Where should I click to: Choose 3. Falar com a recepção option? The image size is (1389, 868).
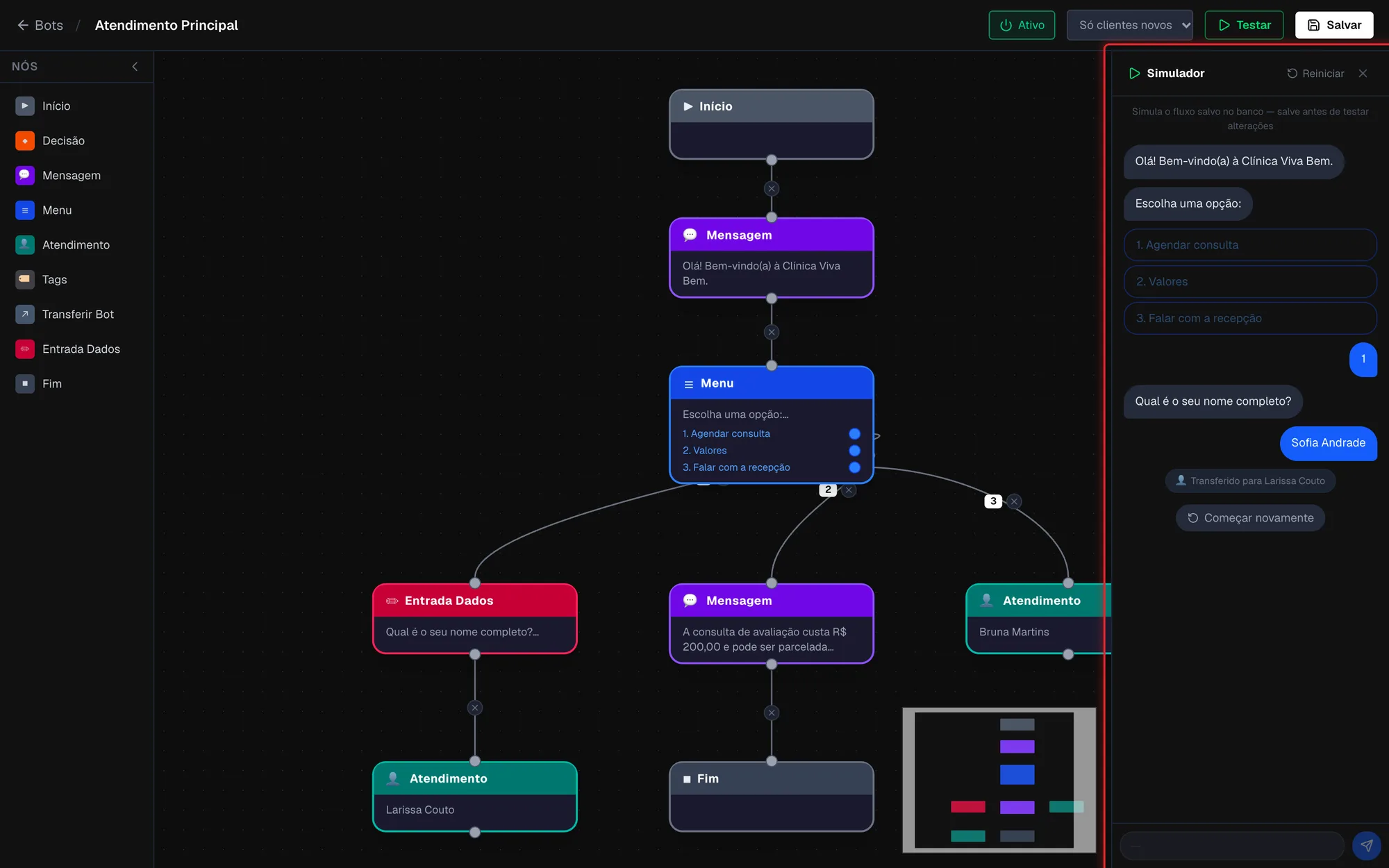click(x=1250, y=319)
